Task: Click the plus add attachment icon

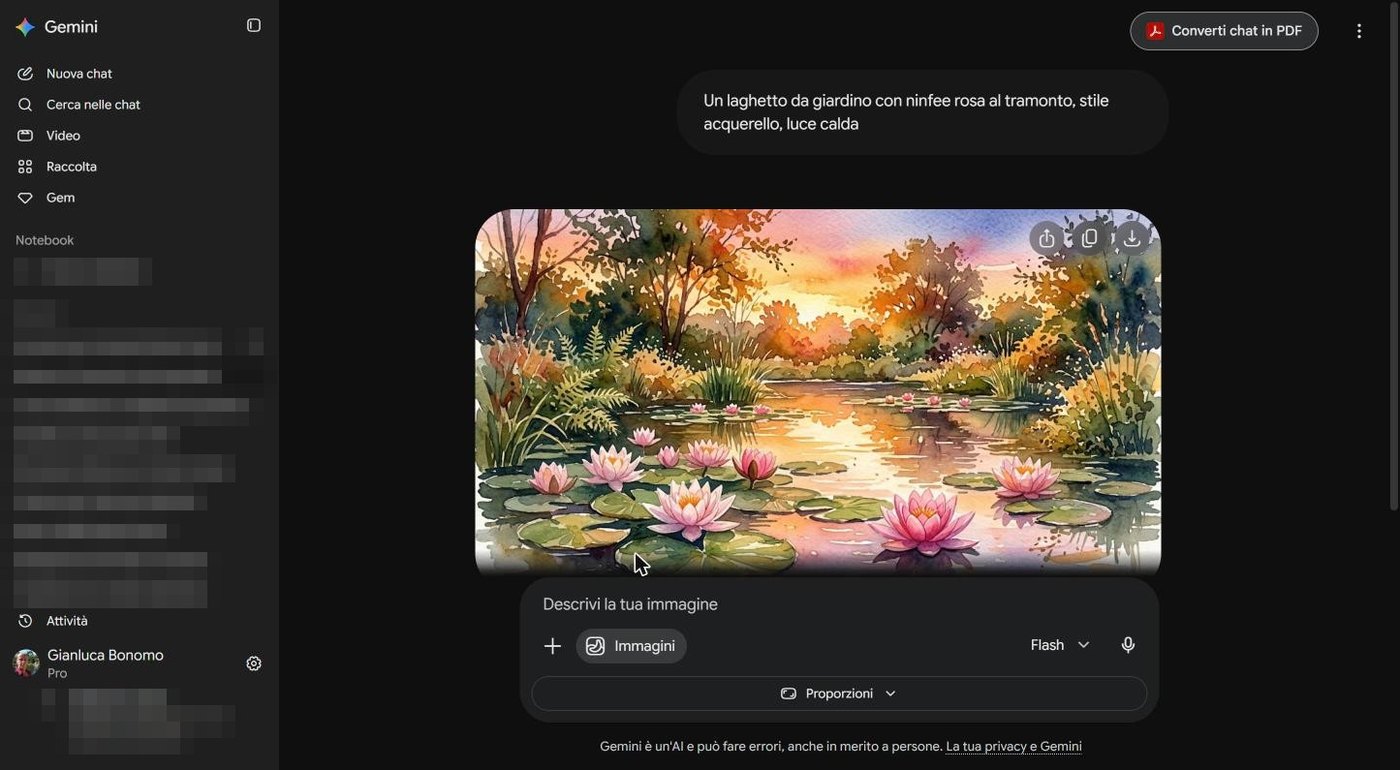Action: click(x=552, y=646)
